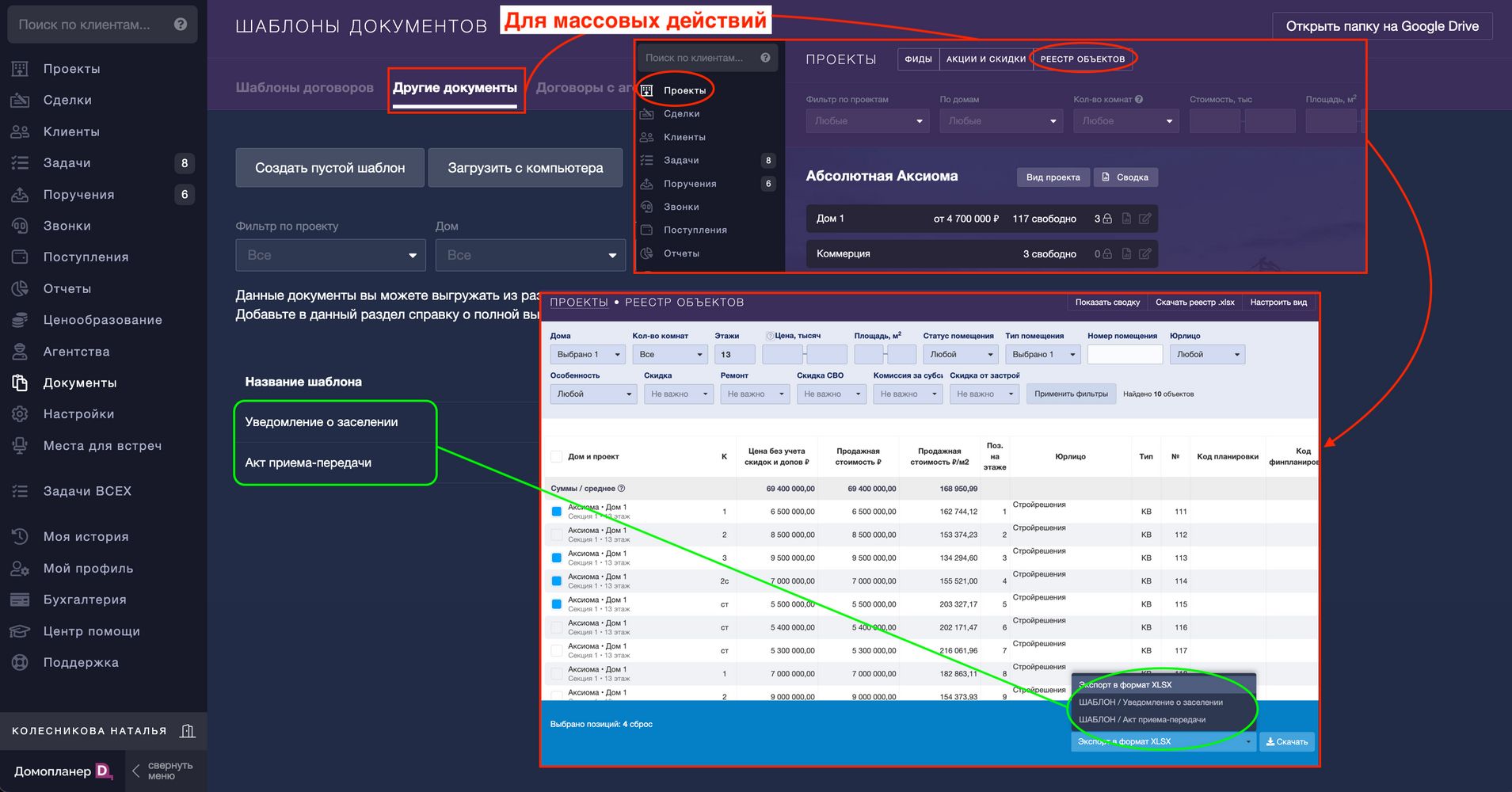This screenshot has width=1512, height=792.
Task: Select the Документы sidebar icon
Action: point(20,383)
